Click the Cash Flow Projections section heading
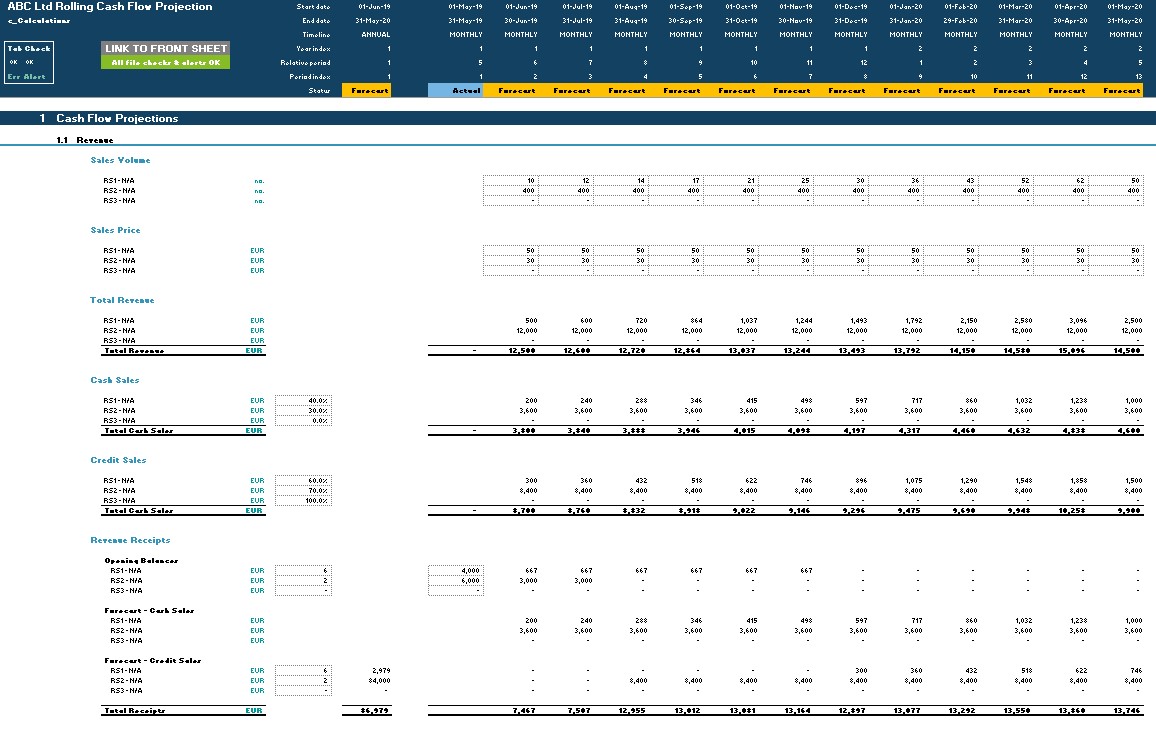 (117, 118)
